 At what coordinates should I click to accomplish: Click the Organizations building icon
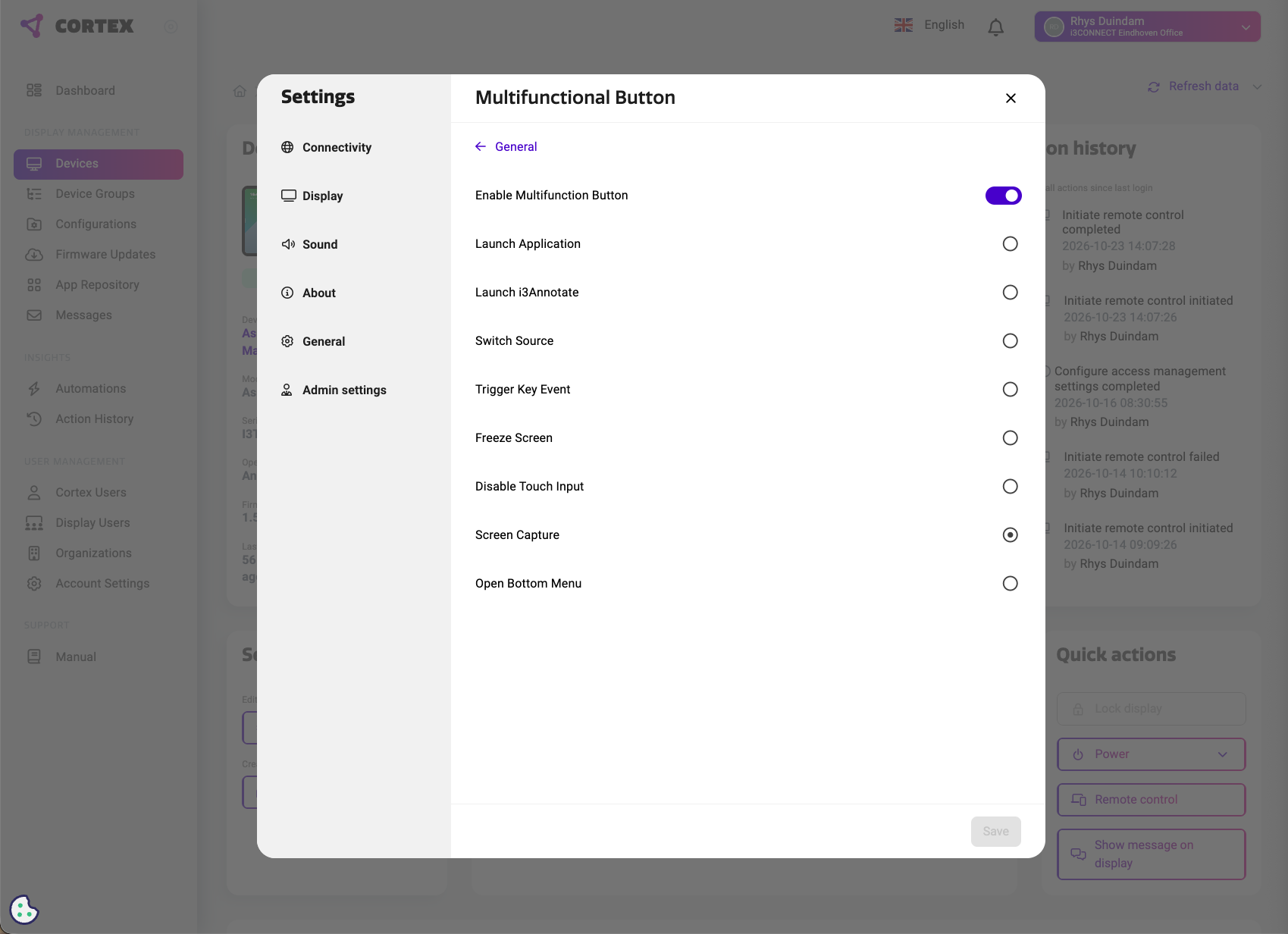pyautogui.click(x=34, y=553)
